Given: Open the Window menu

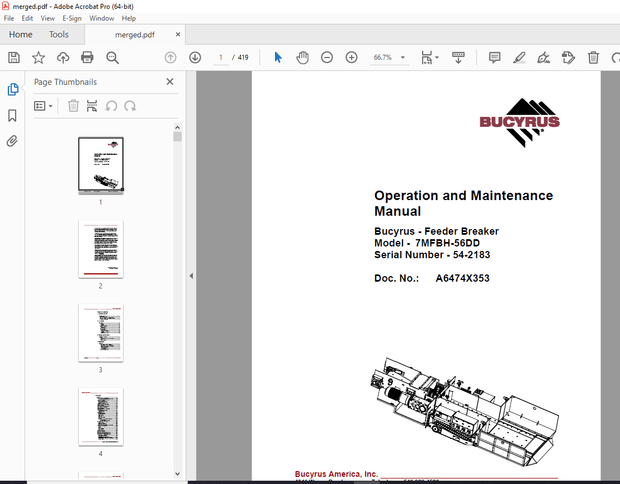Looking at the screenshot, I should (102, 18).
